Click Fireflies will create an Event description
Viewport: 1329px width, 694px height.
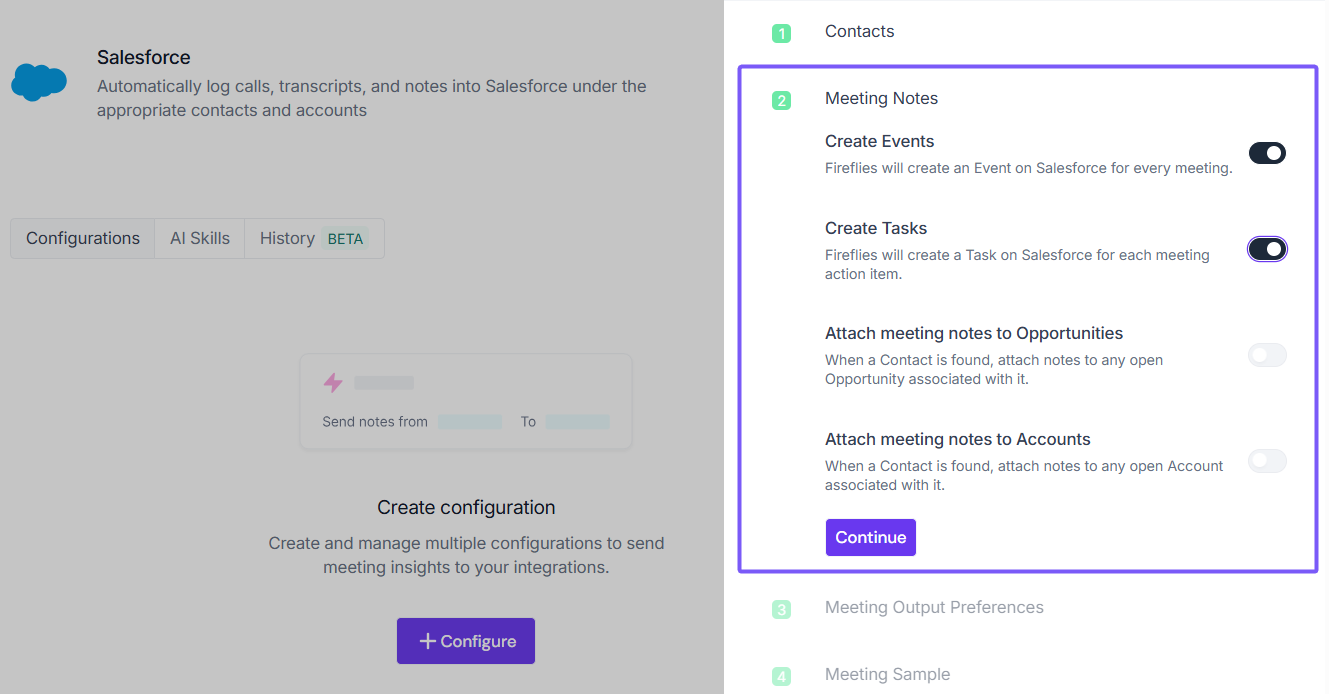pyautogui.click(x=1029, y=168)
